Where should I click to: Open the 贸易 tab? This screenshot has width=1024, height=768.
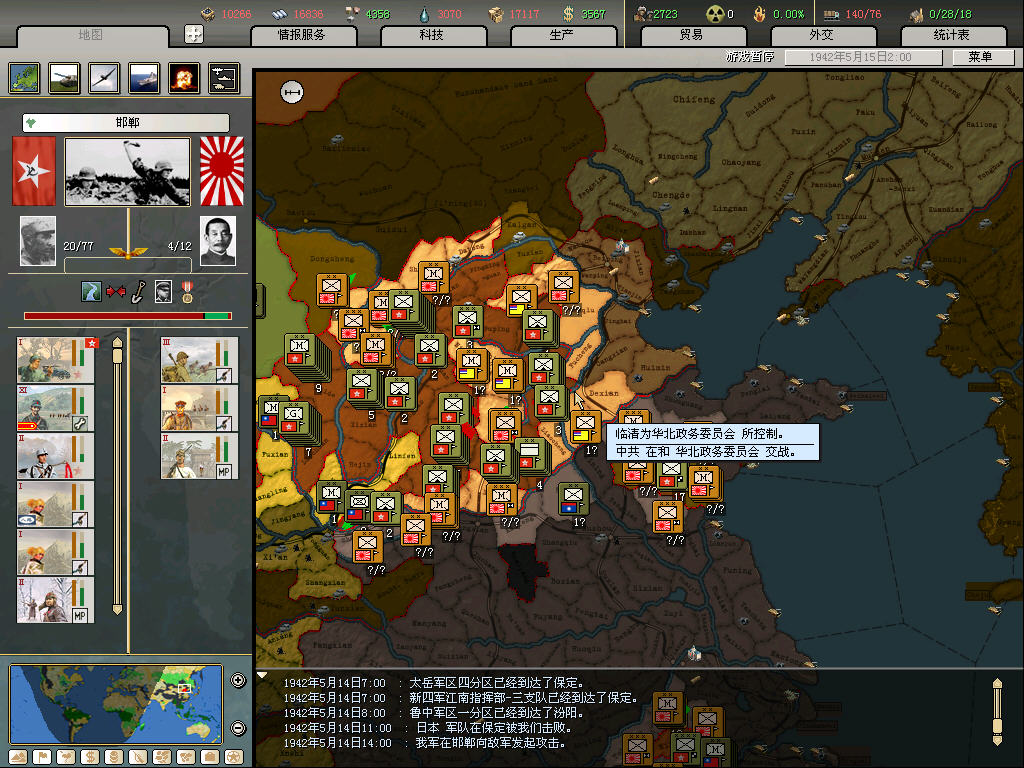(x=693, y=35)
